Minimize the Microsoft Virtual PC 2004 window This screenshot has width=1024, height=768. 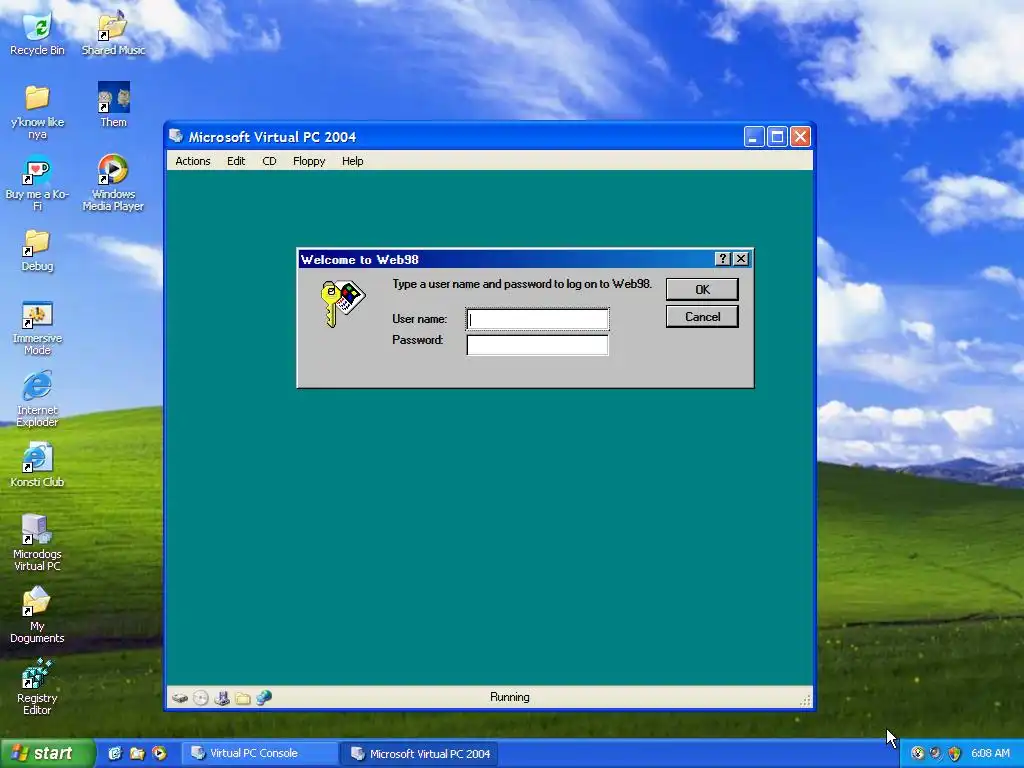(x=754, y=136)
